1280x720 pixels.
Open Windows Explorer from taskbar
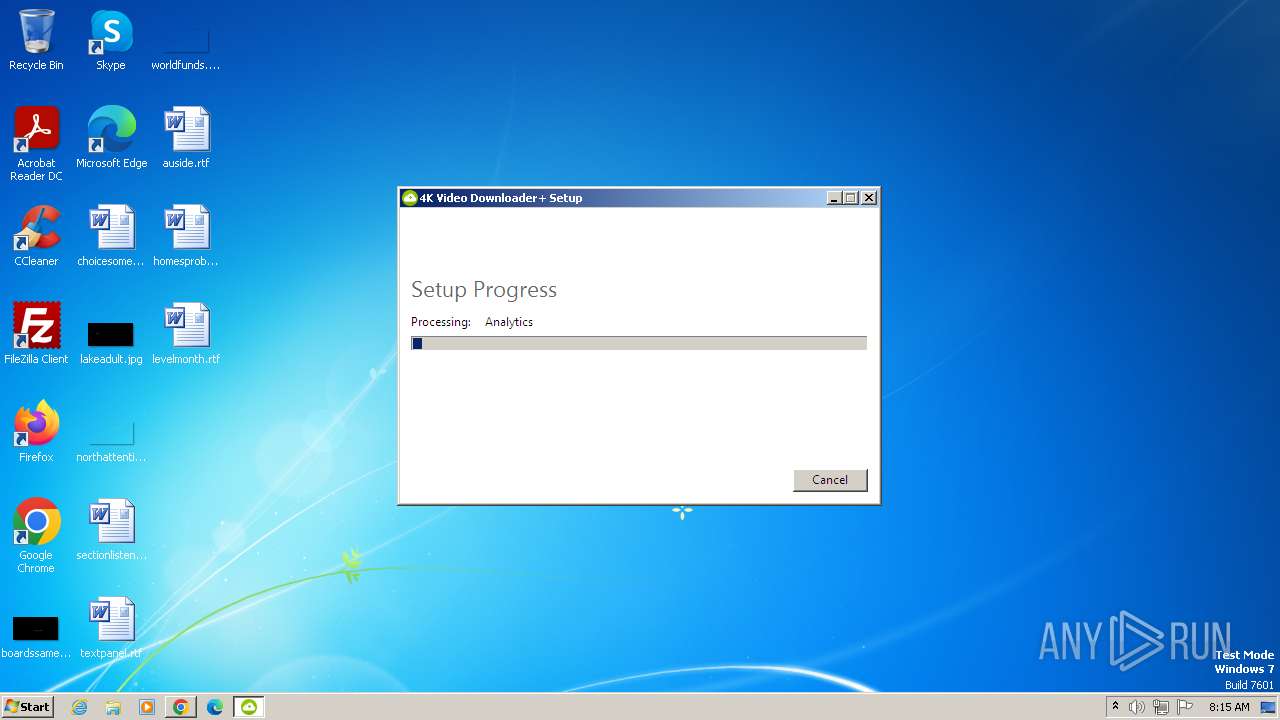(x=113, y=707)
